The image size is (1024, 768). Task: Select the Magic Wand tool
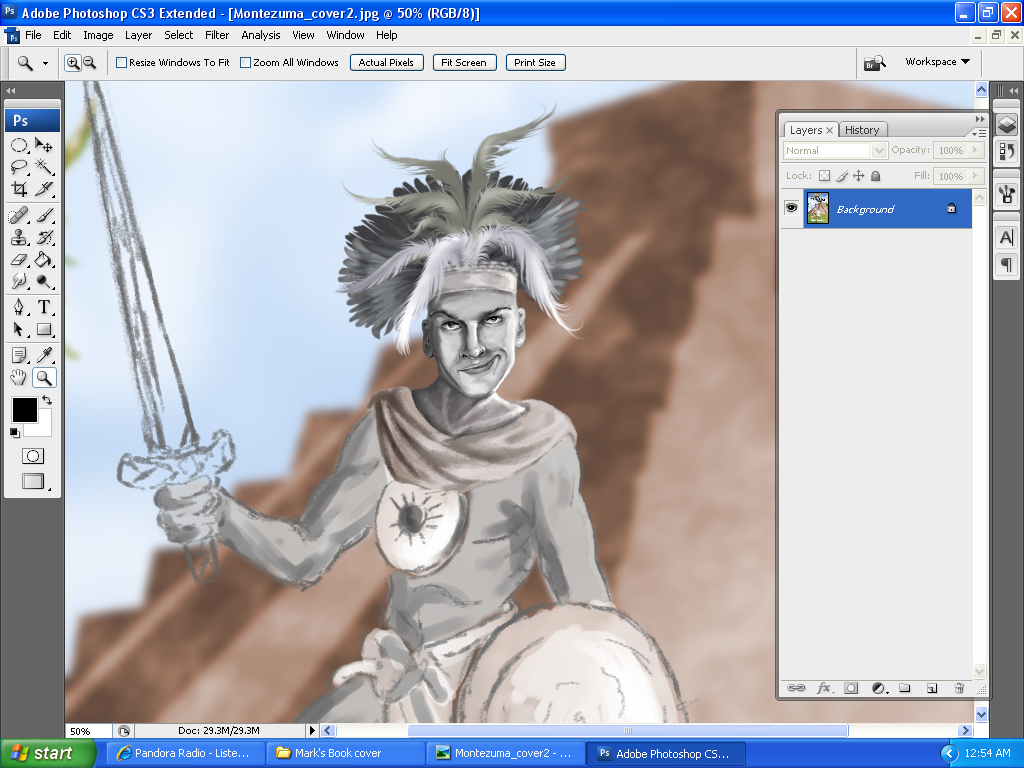coord(44,167)
